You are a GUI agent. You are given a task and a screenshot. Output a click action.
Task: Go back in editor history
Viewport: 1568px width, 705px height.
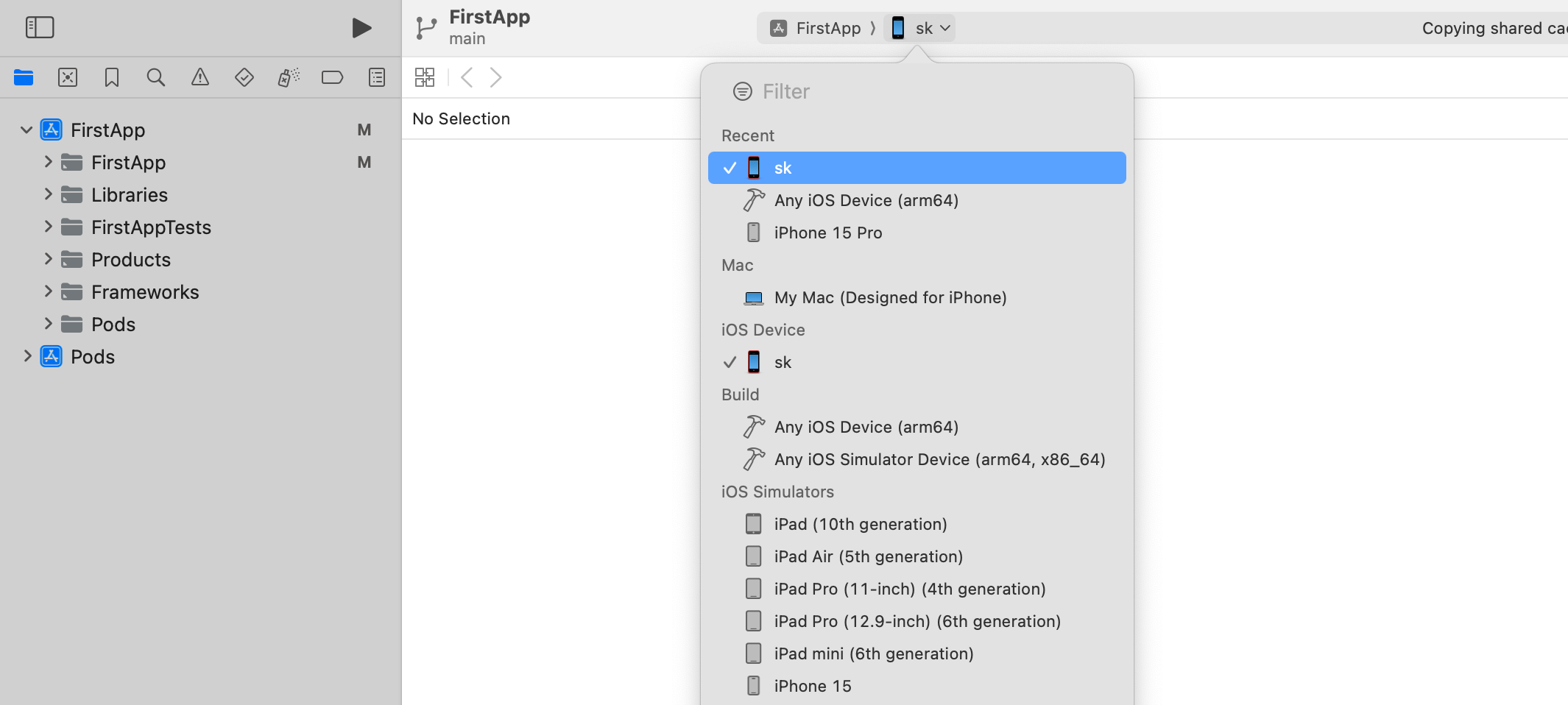467,77
